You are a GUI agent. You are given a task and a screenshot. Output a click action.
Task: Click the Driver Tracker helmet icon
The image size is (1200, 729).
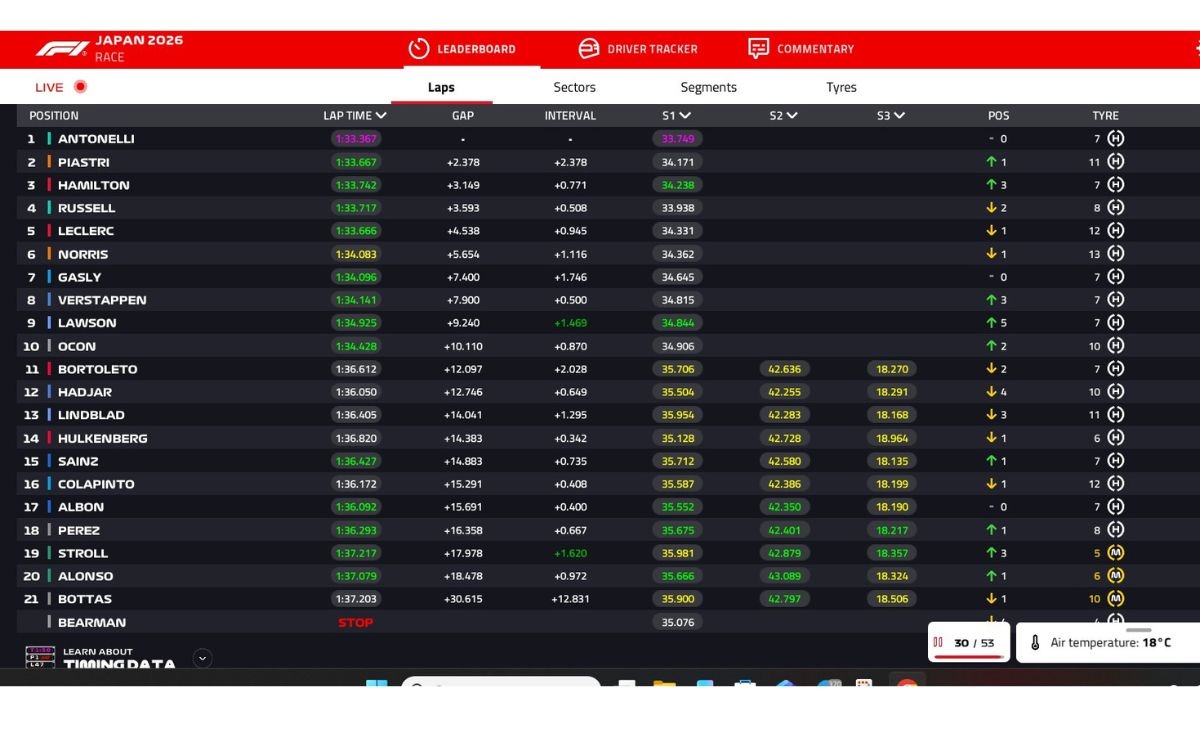point(589,49)
